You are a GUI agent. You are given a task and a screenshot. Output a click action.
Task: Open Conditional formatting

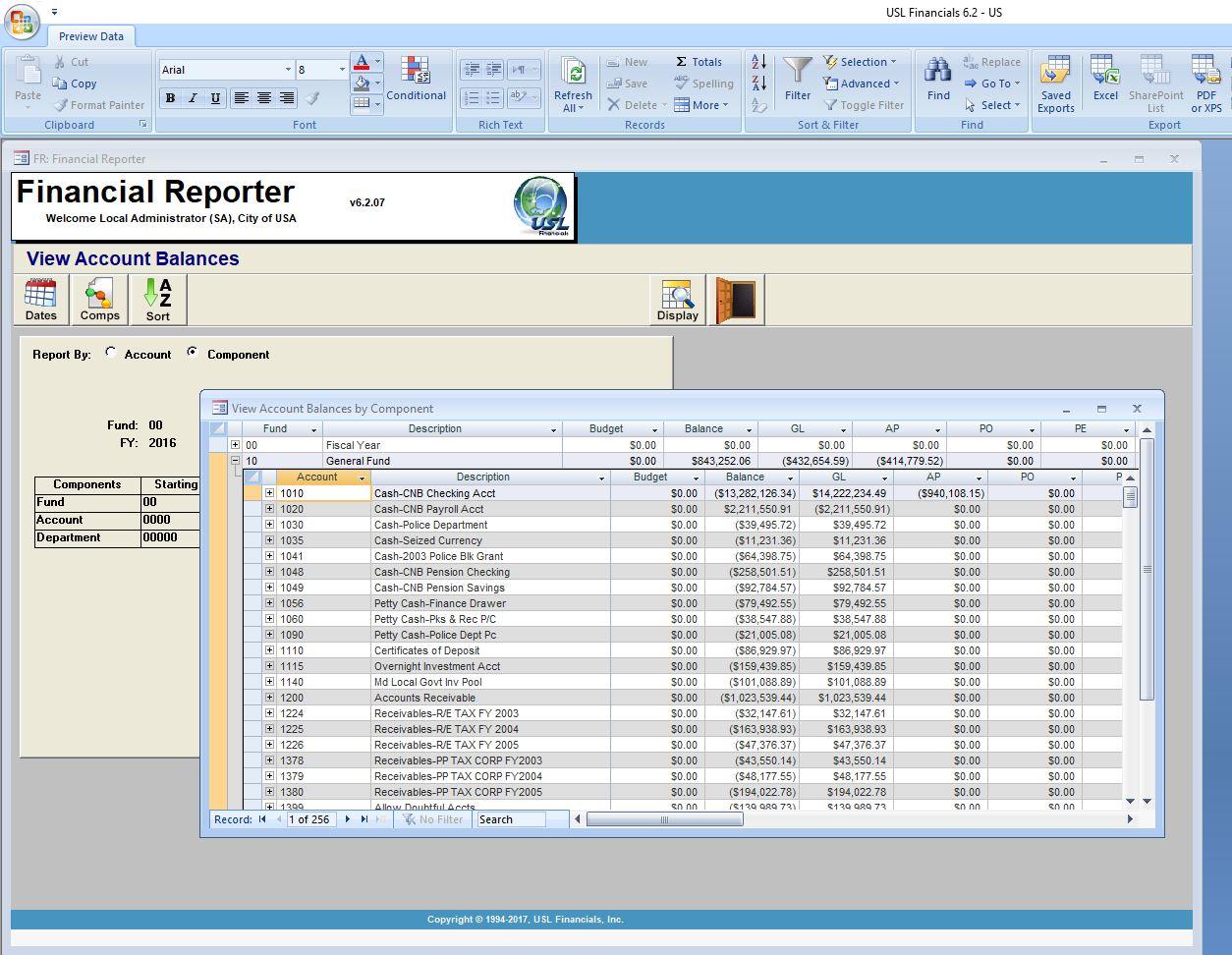point(416,81)
